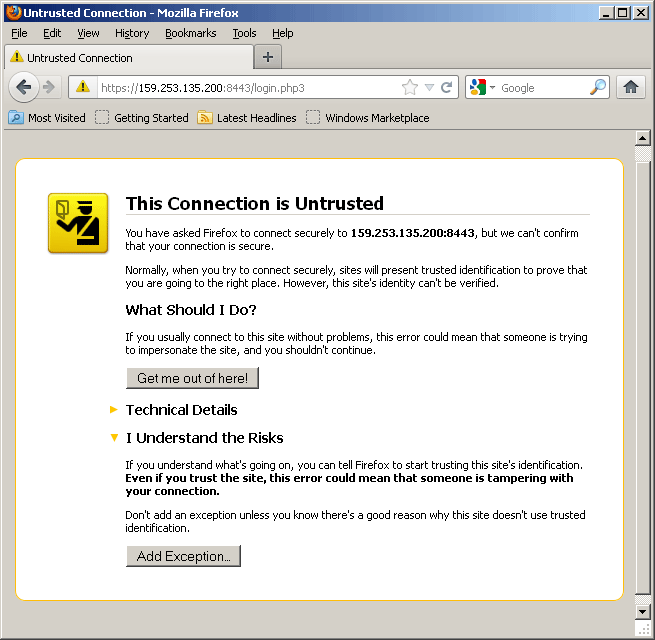Select the Untrusted Connection tab
This screenshot has height=640, width=655.
[x=128, y=58]
